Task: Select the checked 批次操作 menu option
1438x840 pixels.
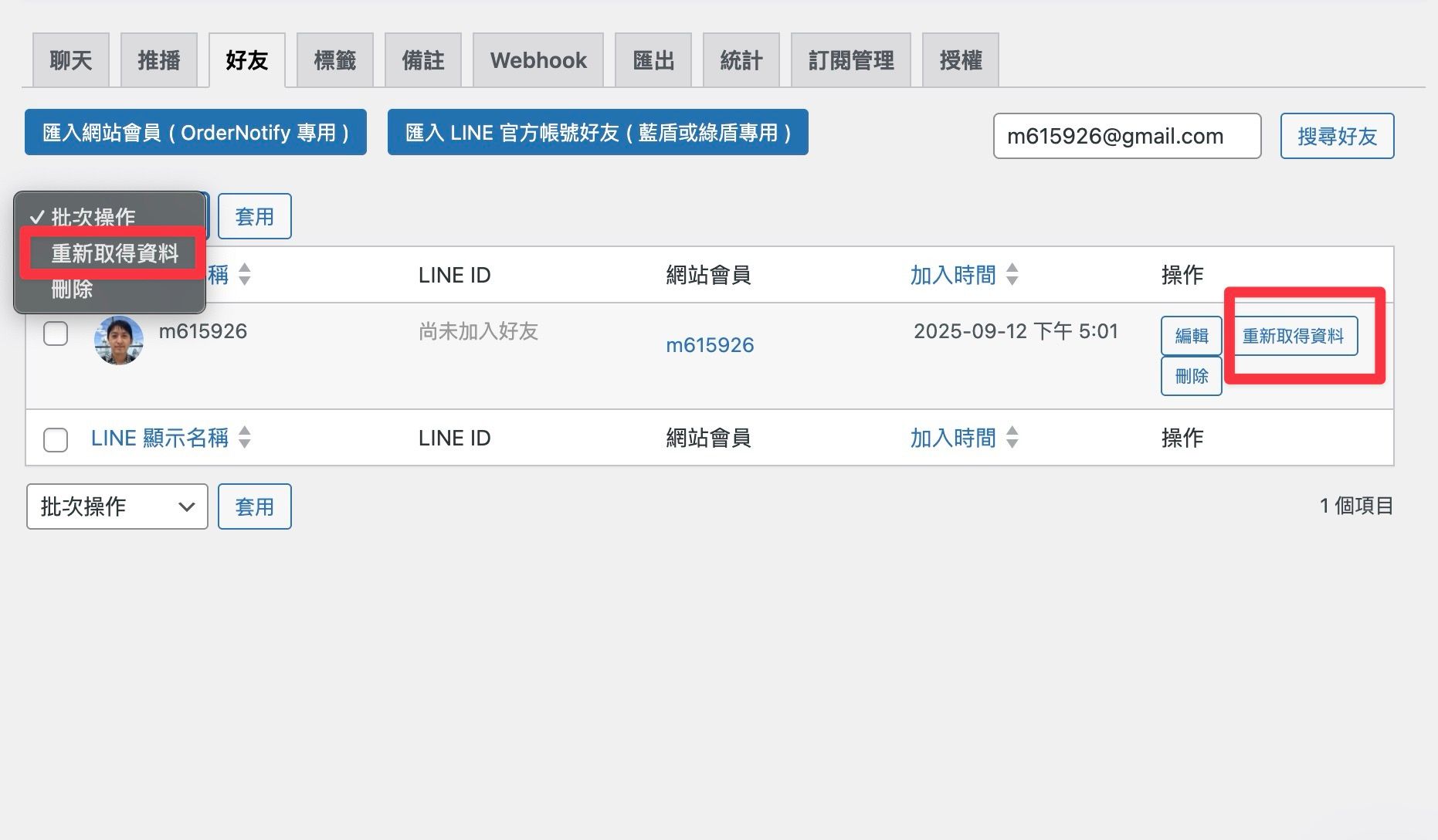Action: (93, 217)
